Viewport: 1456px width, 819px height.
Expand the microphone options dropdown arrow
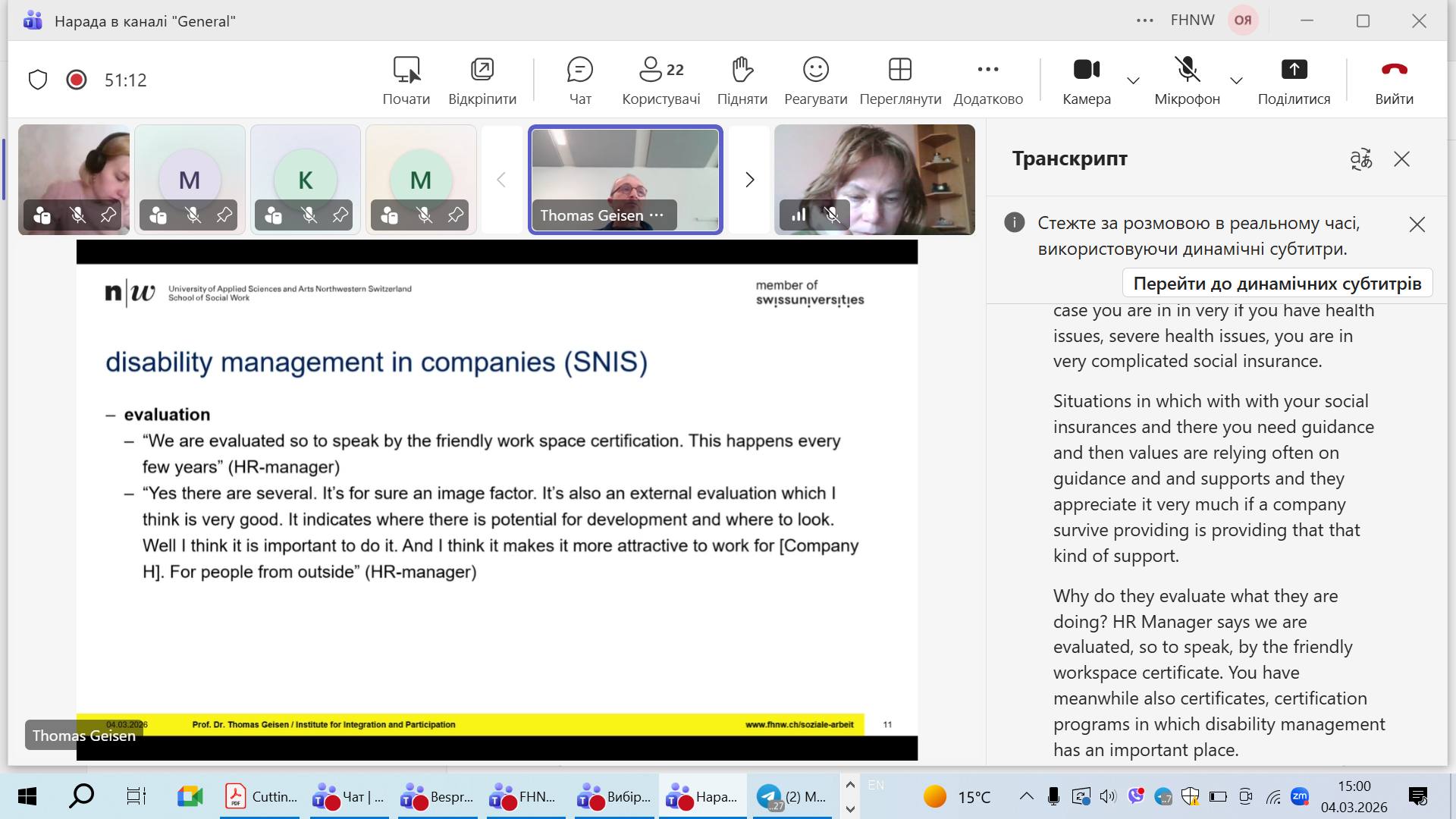tap(1236, 80)
